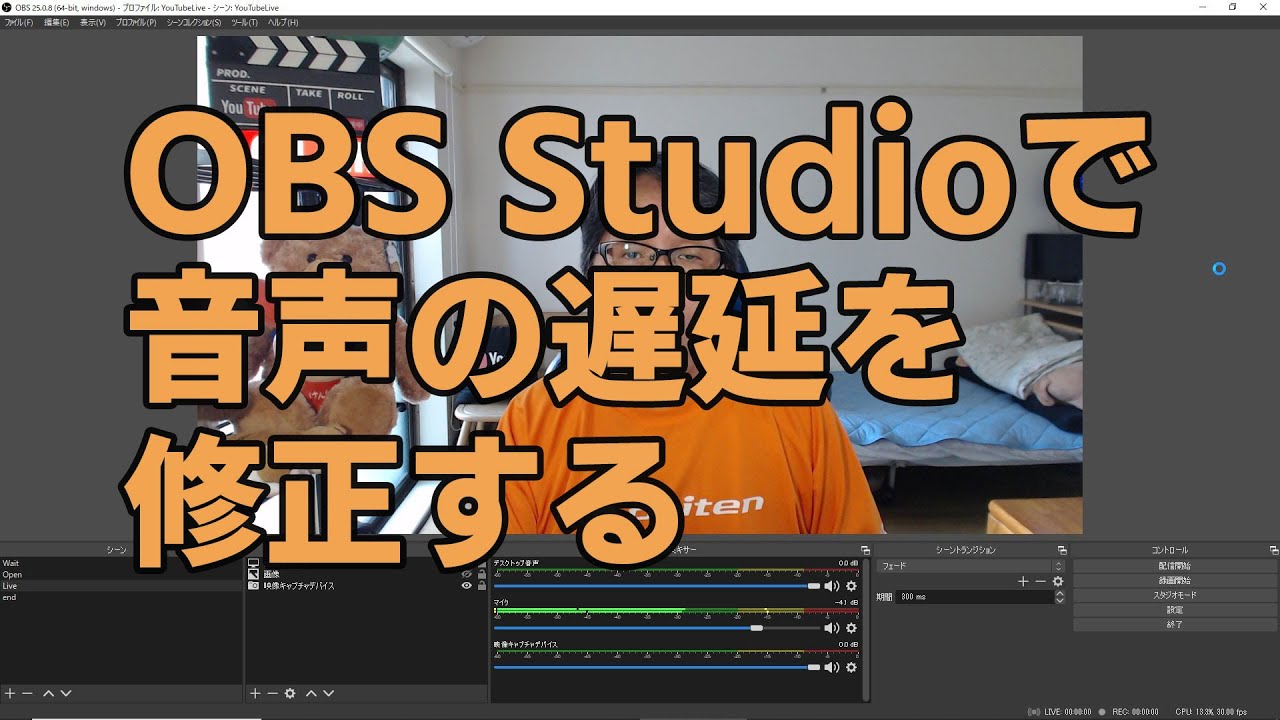Toggle lock on 映像キャプチャデバイス source
Screen dimensions: 1280x720
(x=482, y=586)
